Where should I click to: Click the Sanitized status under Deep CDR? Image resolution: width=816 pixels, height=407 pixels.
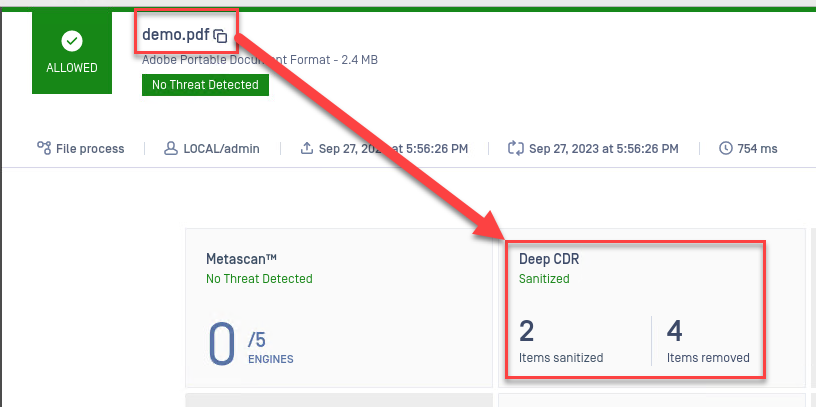tap(544, 279)
